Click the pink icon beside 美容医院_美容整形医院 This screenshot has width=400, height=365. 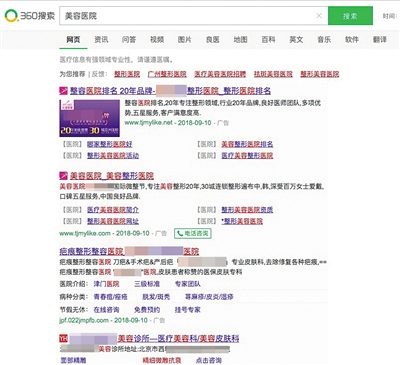pyautogui.click(x=64, y=176)
